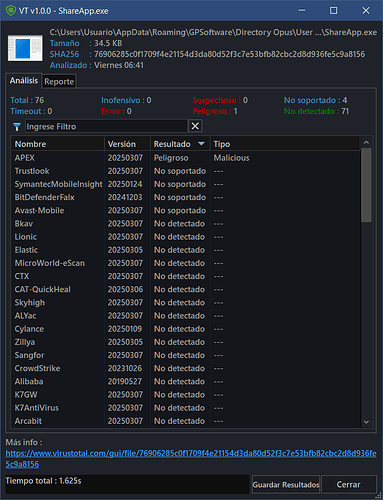This screenshot has width=383, height=500.
Task: Select the Trustlook row
Action: pos(186,171)
